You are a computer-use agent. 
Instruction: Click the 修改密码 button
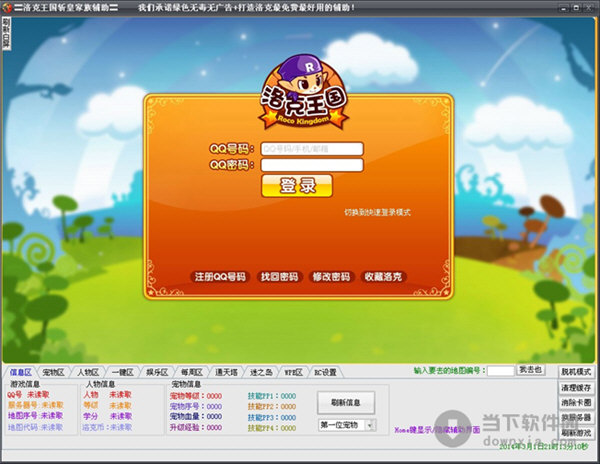coord(331,277)
